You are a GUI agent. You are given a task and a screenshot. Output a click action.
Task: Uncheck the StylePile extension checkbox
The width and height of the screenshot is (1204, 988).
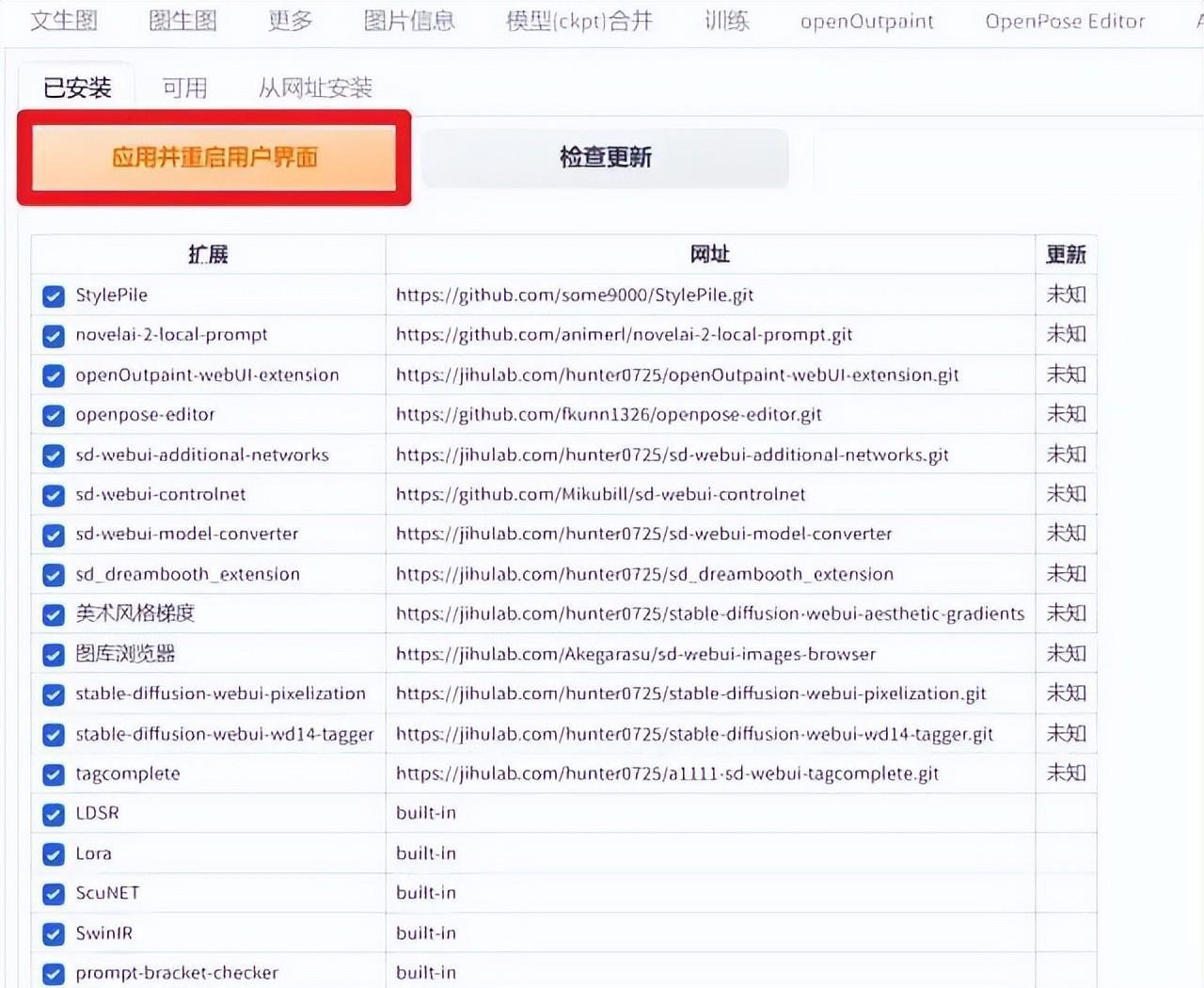(x=54, y=297)
